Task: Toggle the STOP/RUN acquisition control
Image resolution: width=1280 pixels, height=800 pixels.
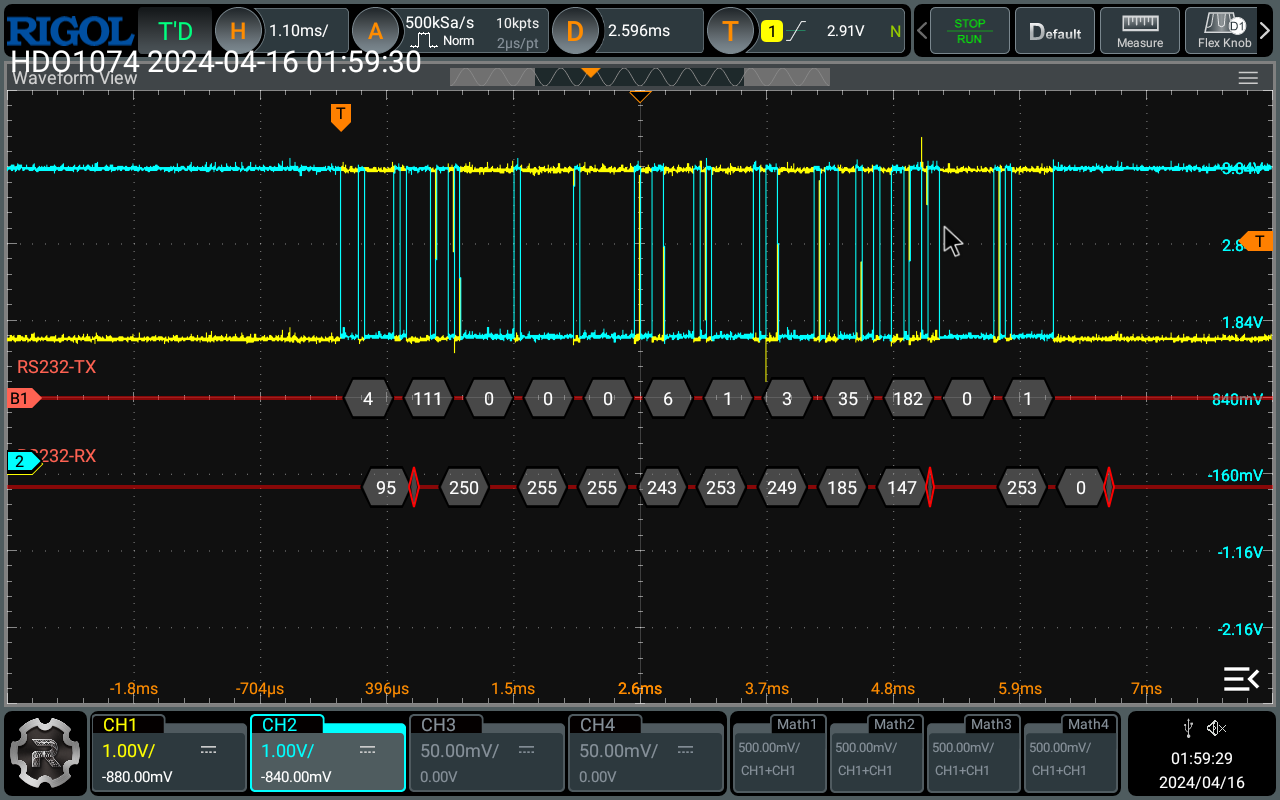Action: pos(968,31)
